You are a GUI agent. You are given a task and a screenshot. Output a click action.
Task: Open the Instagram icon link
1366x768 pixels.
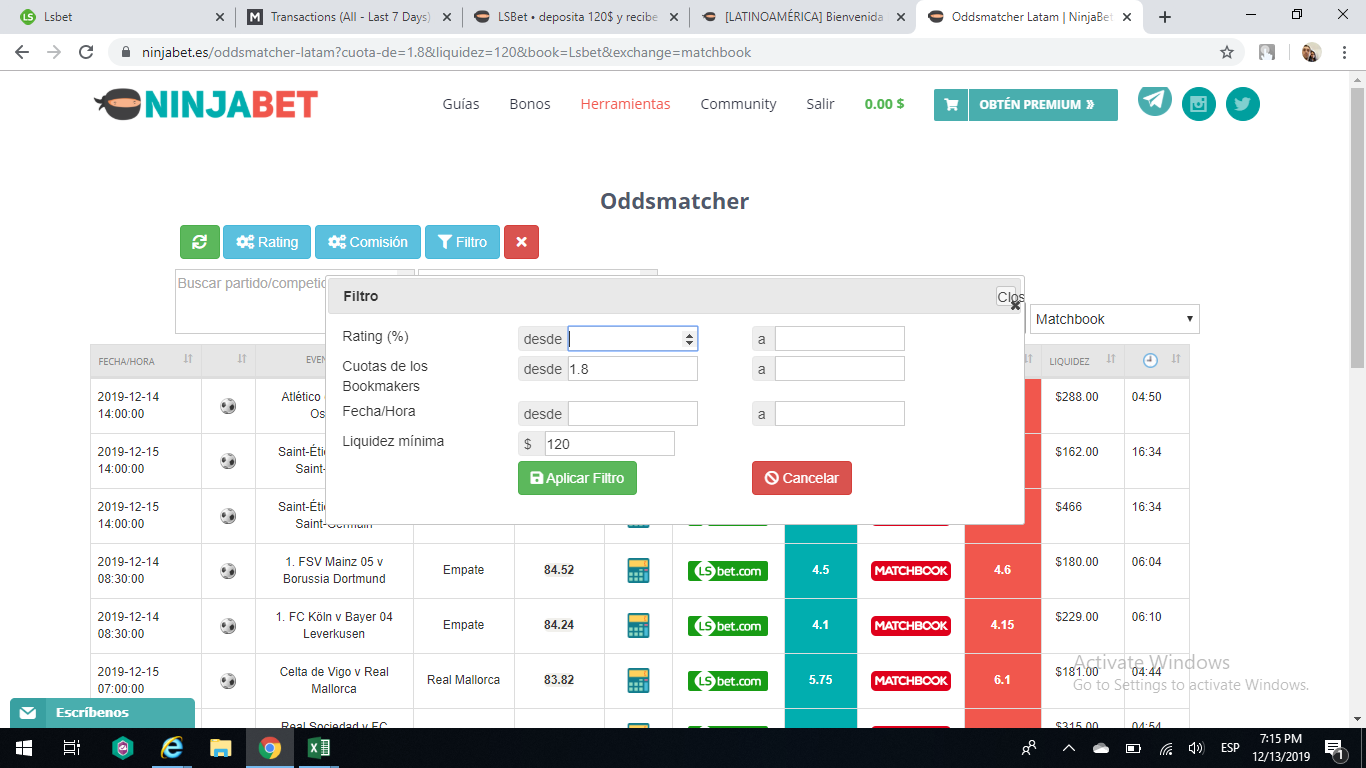click(x=1199, y=104)
